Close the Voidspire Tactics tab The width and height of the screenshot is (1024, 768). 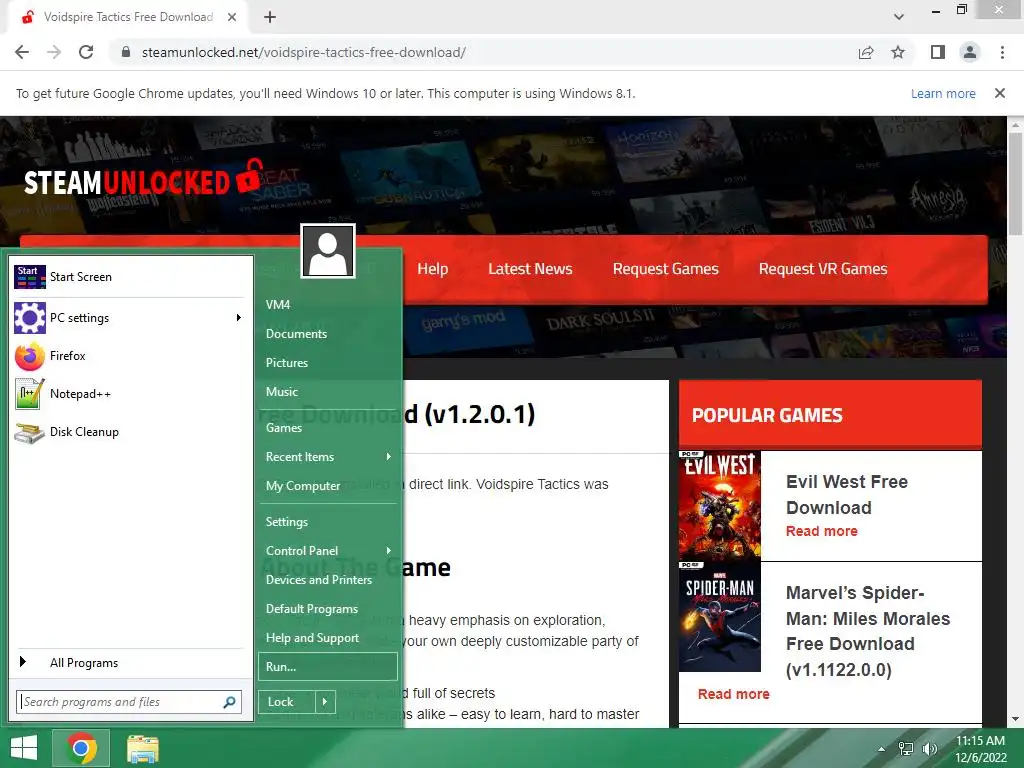coord(232,17)
